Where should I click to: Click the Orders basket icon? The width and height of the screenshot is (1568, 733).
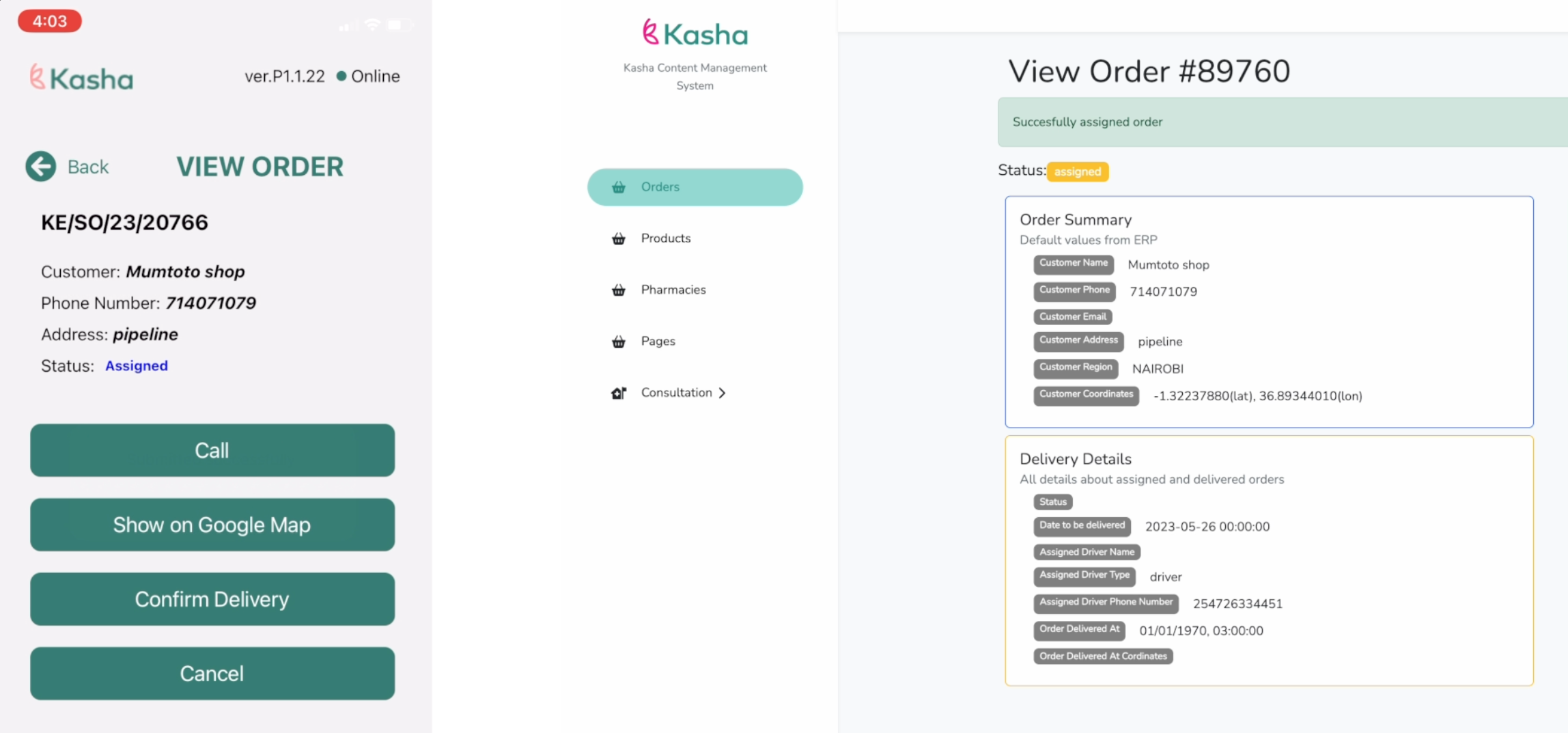coord(619,187)
